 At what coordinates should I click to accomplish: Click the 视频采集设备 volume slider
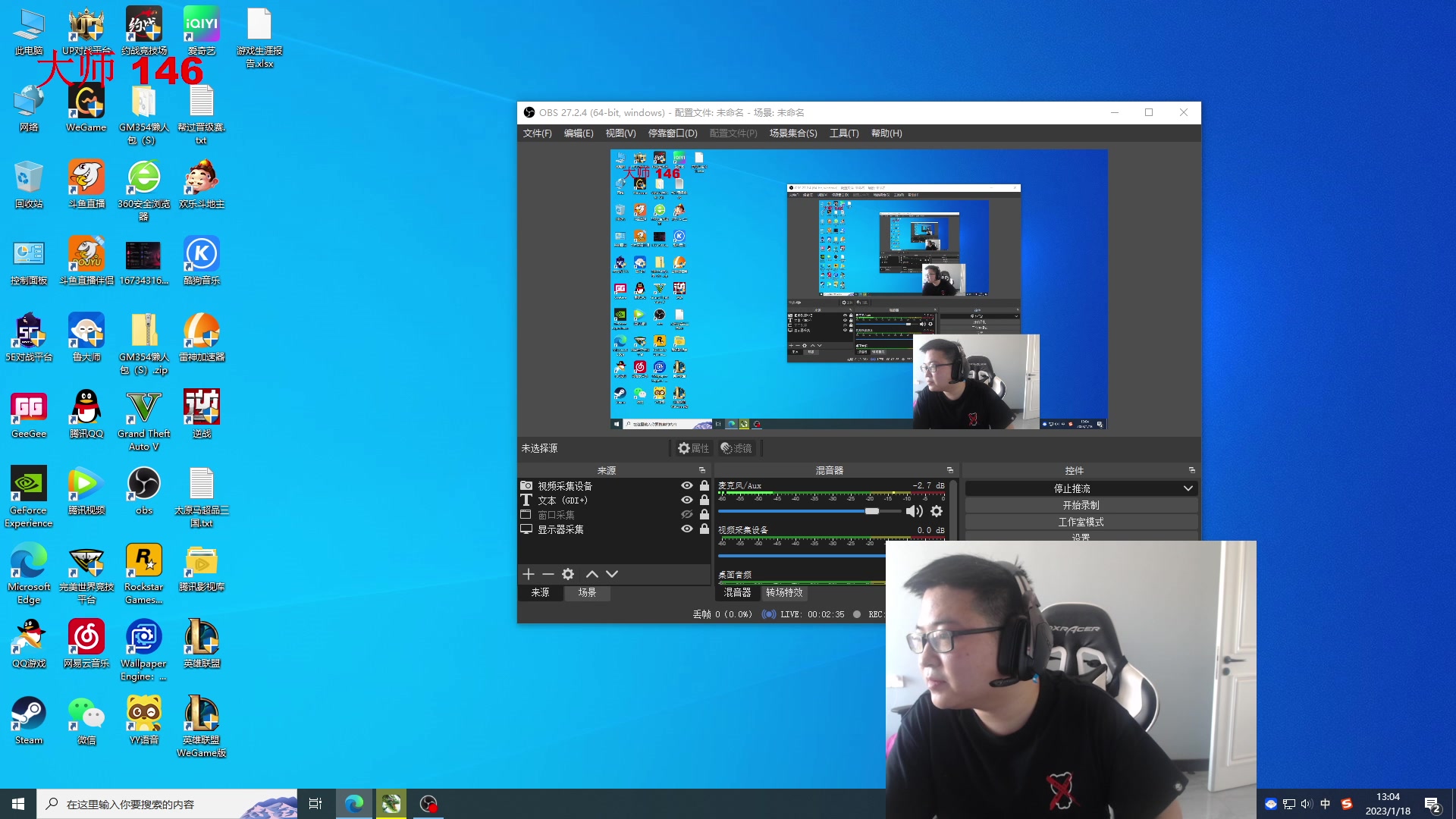(x=802, y=556)
